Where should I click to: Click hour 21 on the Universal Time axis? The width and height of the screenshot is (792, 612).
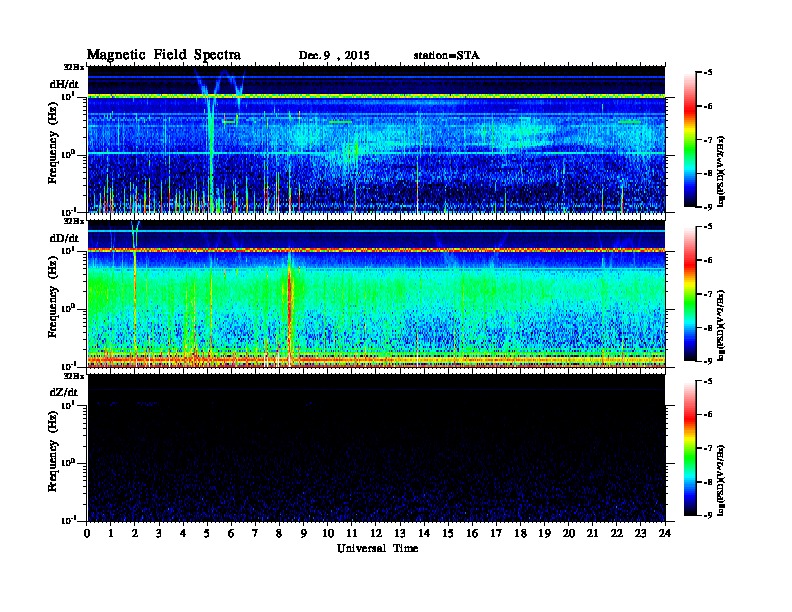click(592, 533)
